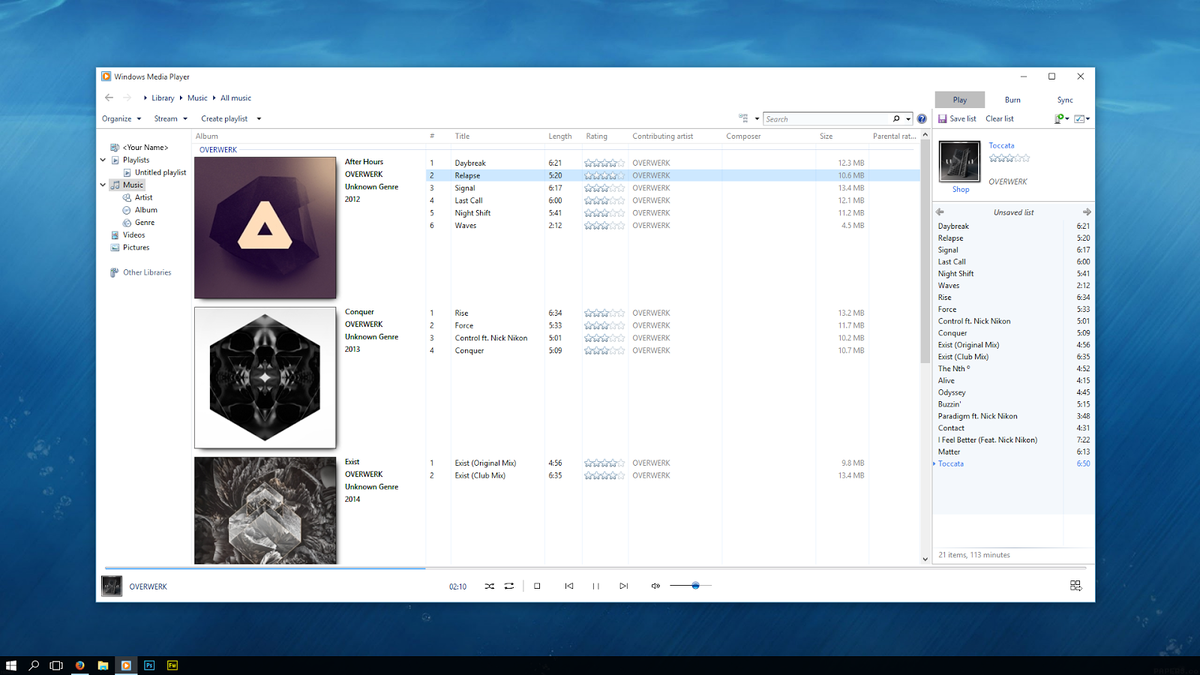This screenshot has height=675, width=1200.
Task: Collapse the Music library node
Action: coord(103,184)
